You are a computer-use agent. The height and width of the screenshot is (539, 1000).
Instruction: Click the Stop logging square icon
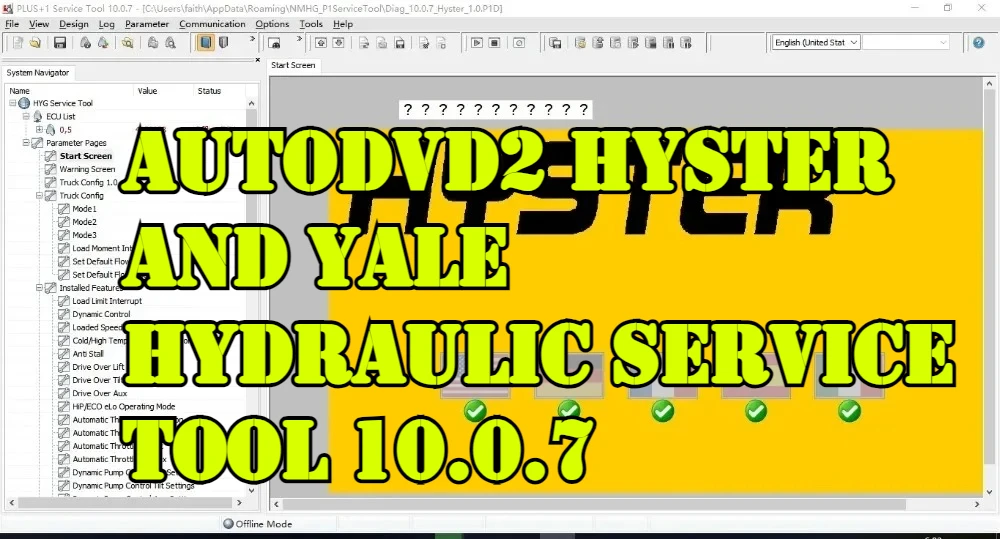pyautogui.click(x=494, y=43)
